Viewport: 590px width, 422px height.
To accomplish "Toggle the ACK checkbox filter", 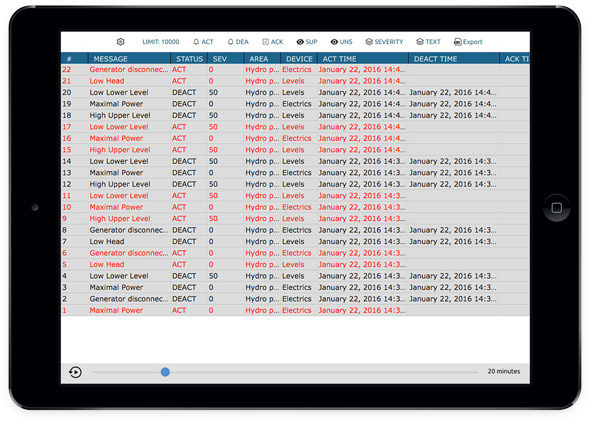I will click(x=273, y=42).
